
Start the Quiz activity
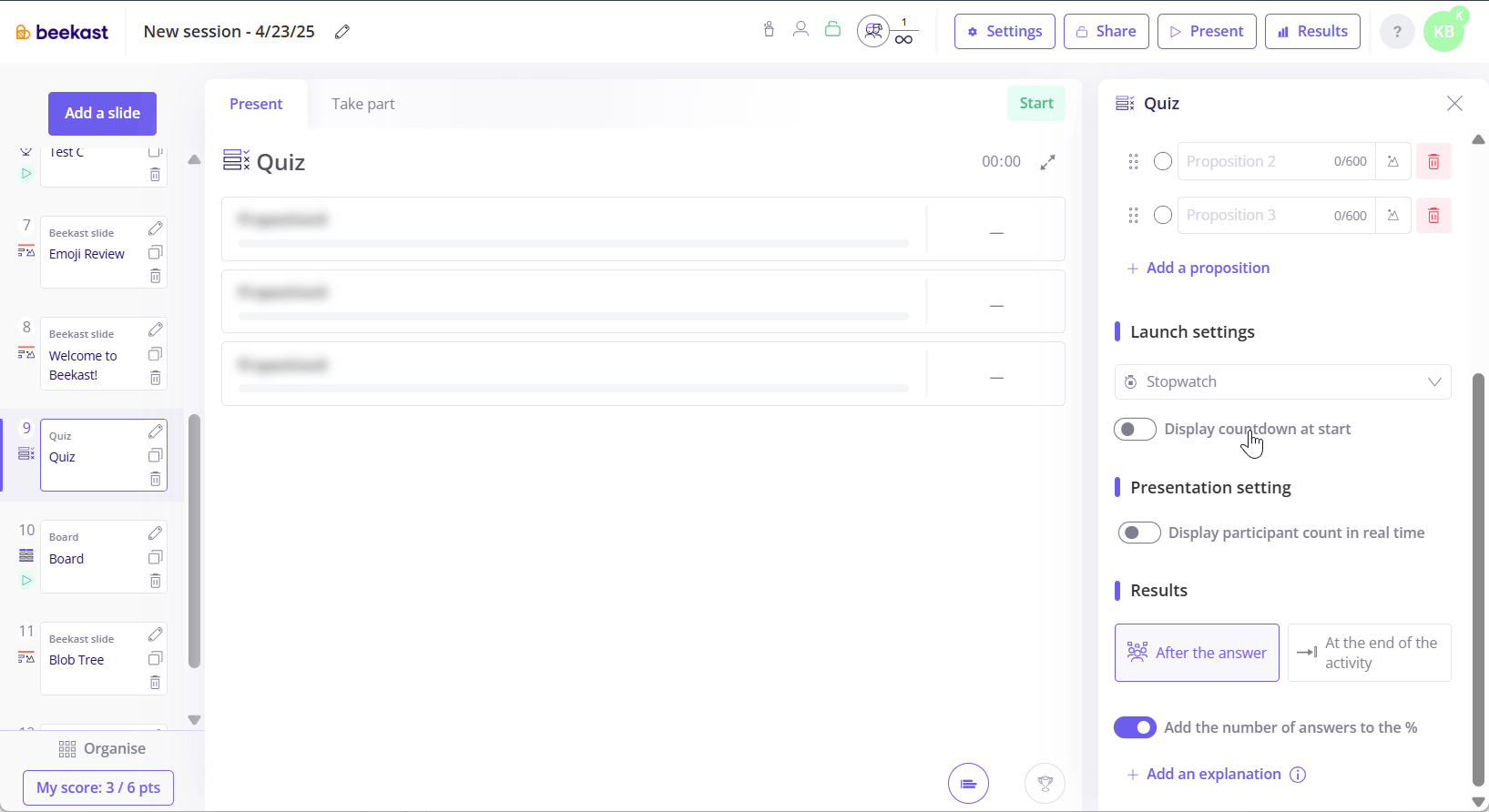click(x=1036, y=104)
